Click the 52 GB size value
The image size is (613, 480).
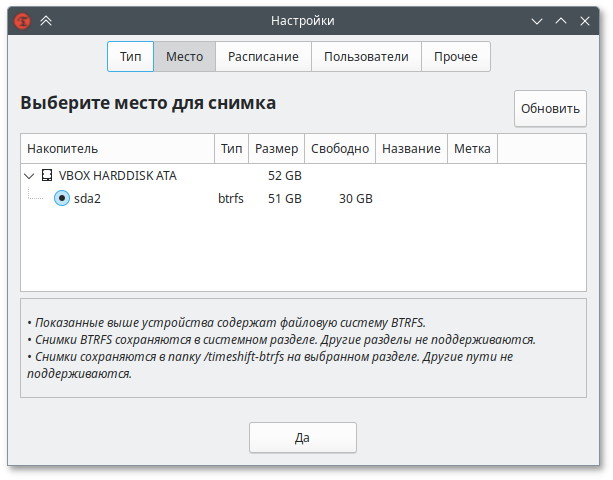285,176
